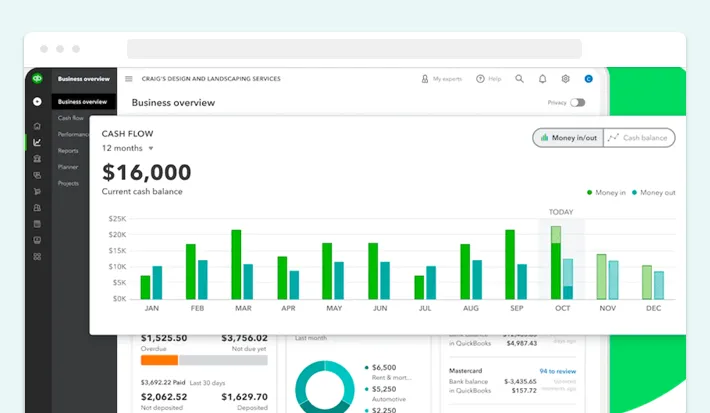
Task: Open the notifications bell icon
Action: (x=542, y=79)
